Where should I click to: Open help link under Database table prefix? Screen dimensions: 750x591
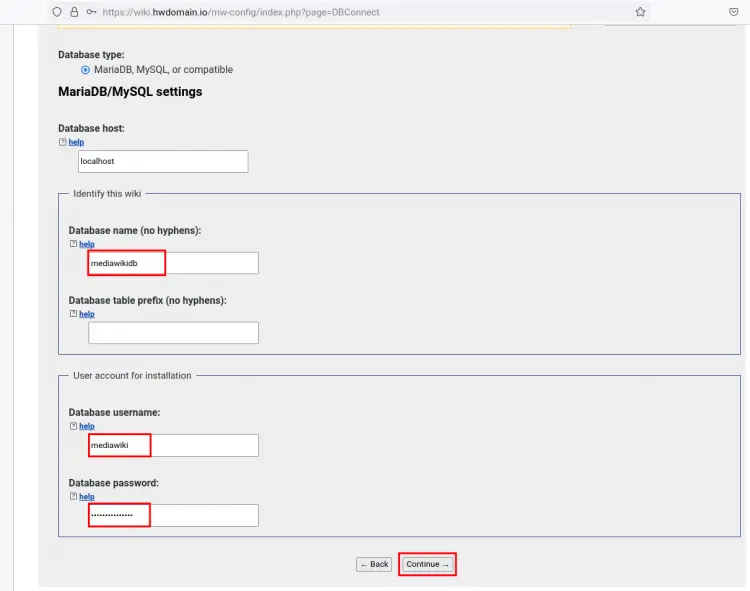click(x=87, y=314)
